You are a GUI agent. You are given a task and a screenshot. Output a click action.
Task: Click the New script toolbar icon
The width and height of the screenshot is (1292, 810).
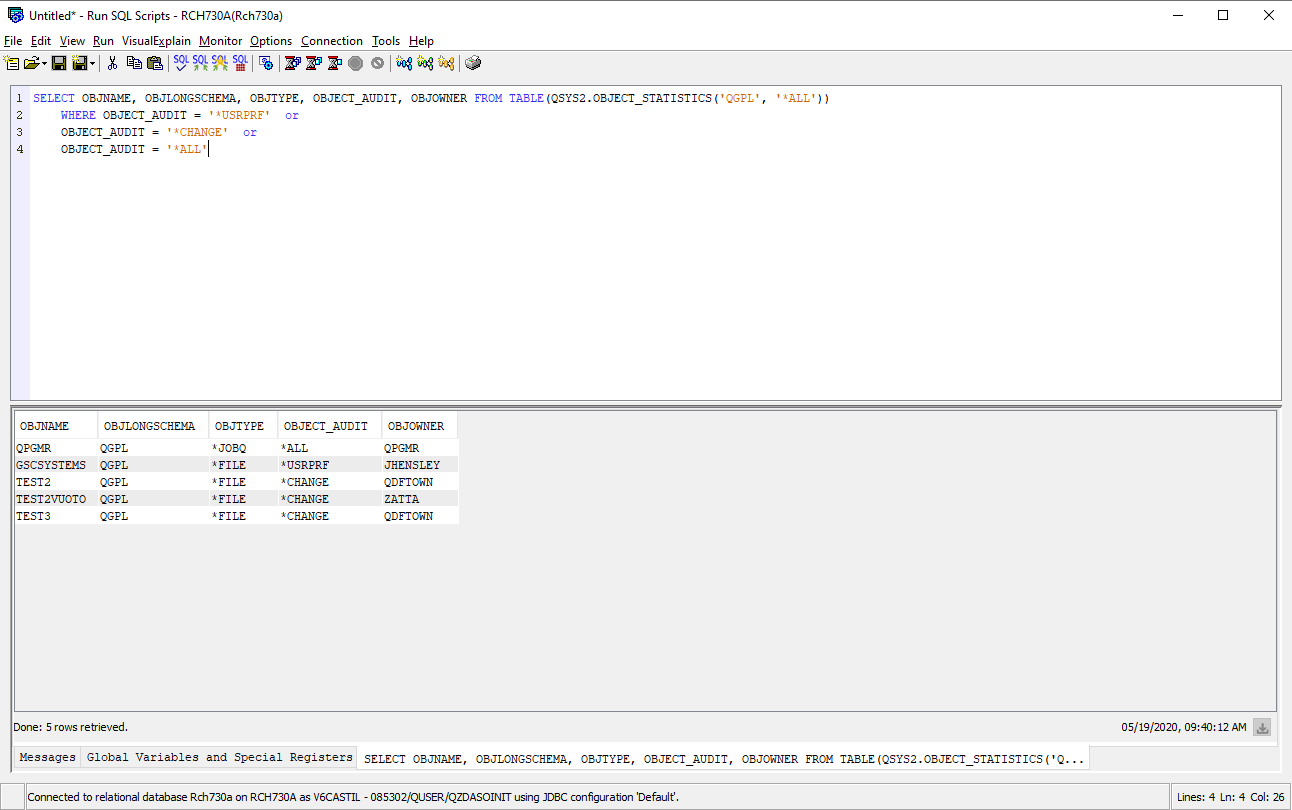pos(11,63)
